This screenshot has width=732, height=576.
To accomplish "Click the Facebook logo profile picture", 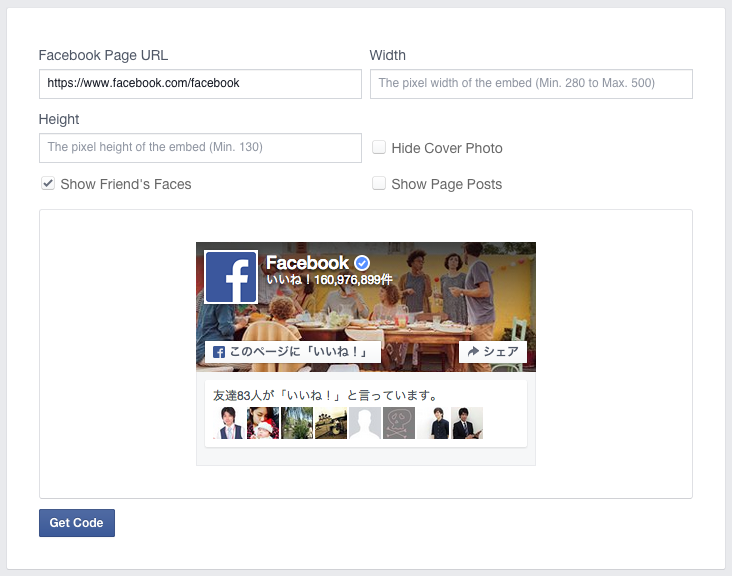I will click(x=231, y=277).
